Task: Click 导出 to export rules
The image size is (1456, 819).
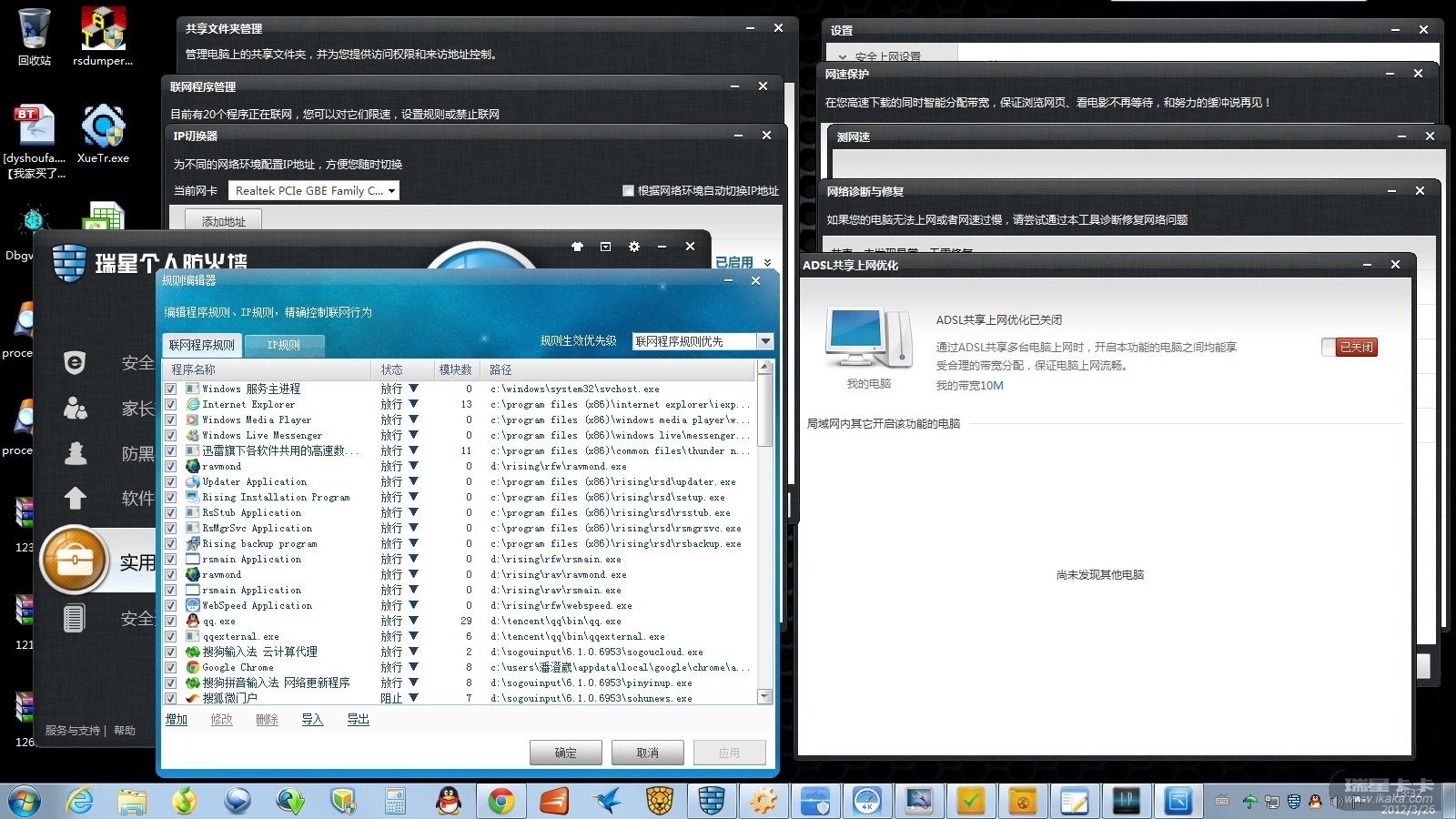Action: 358,720
